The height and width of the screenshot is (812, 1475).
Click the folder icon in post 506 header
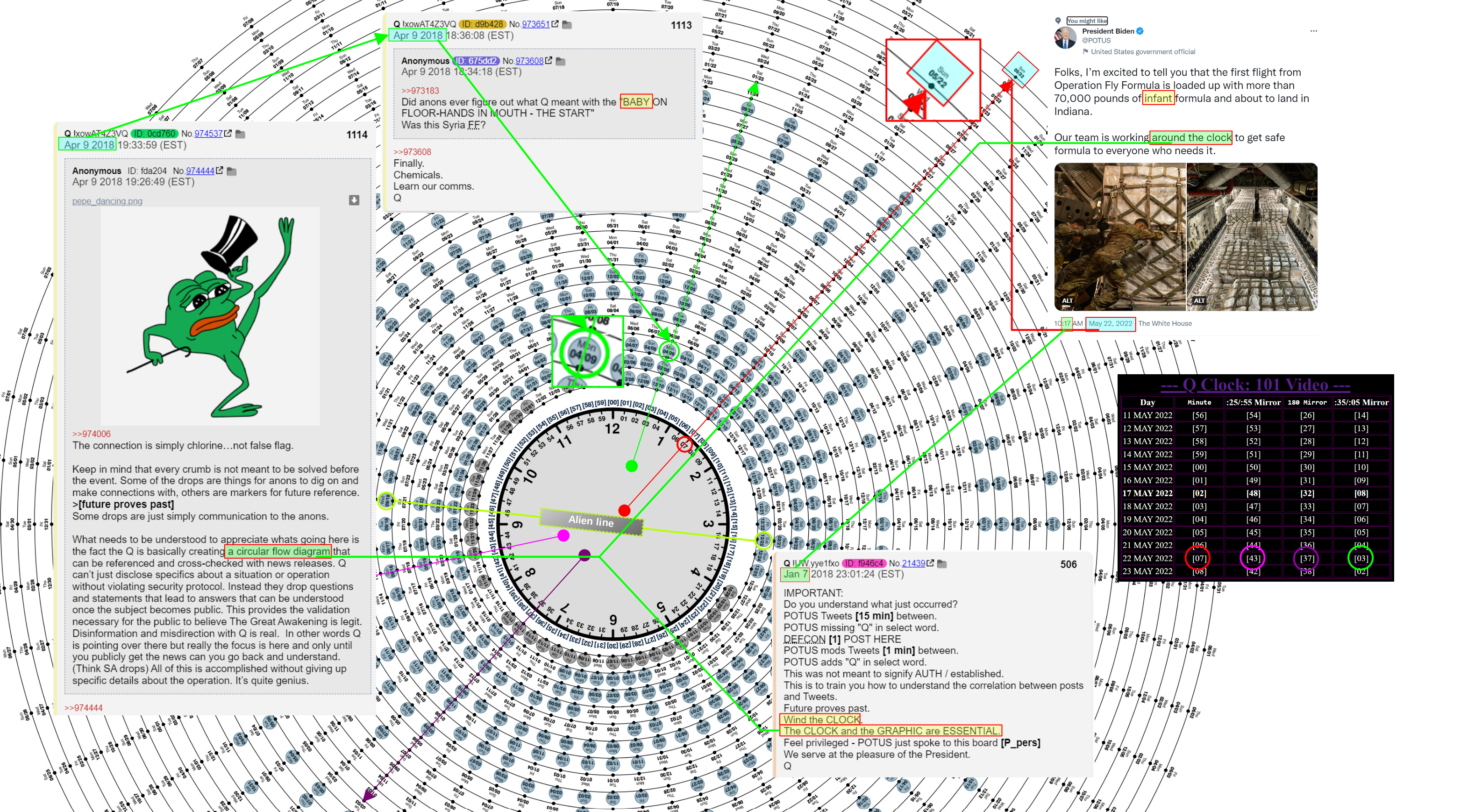coord(942,563)
